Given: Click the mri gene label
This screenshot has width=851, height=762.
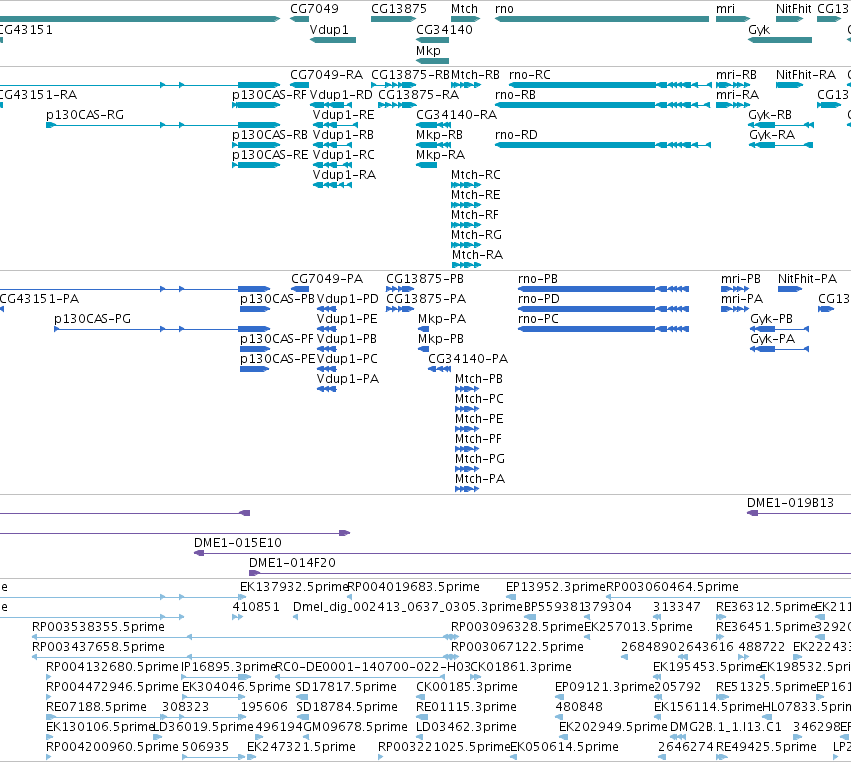Looking at the screenshot, I should [725, 9].
